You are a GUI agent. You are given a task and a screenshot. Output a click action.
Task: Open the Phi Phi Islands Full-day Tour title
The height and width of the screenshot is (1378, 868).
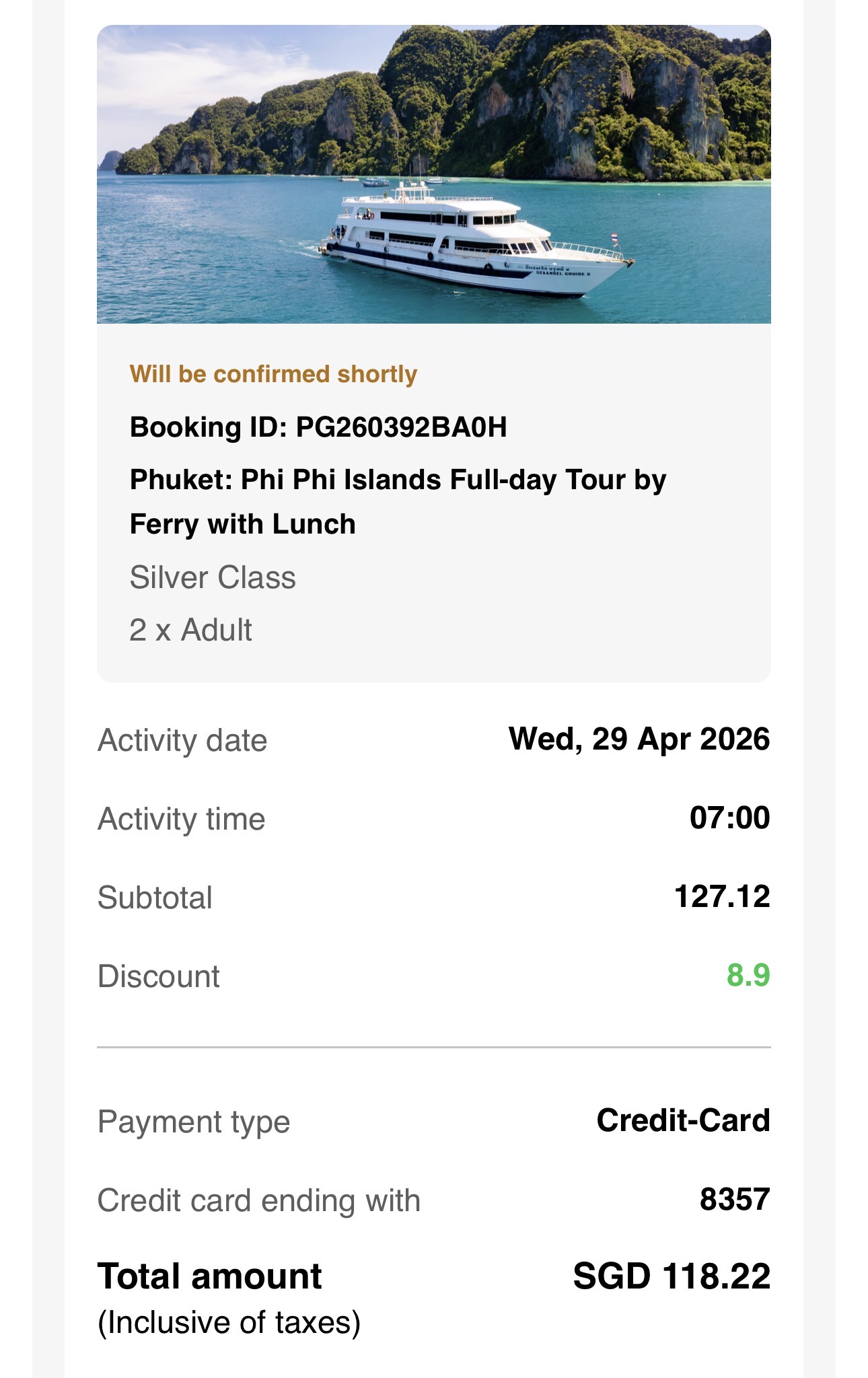[398, 502]
